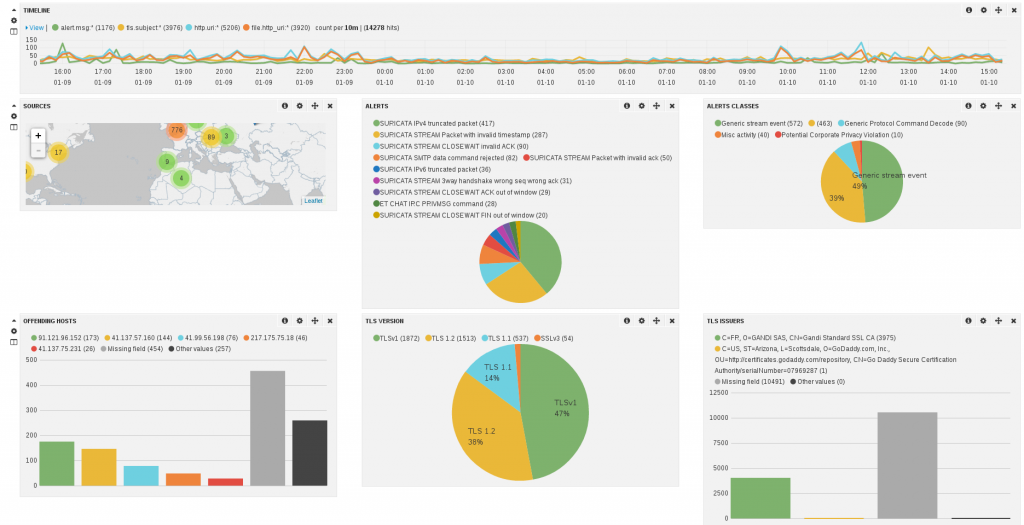Click the Misc activity (40) legend swatch

(718, 135)
